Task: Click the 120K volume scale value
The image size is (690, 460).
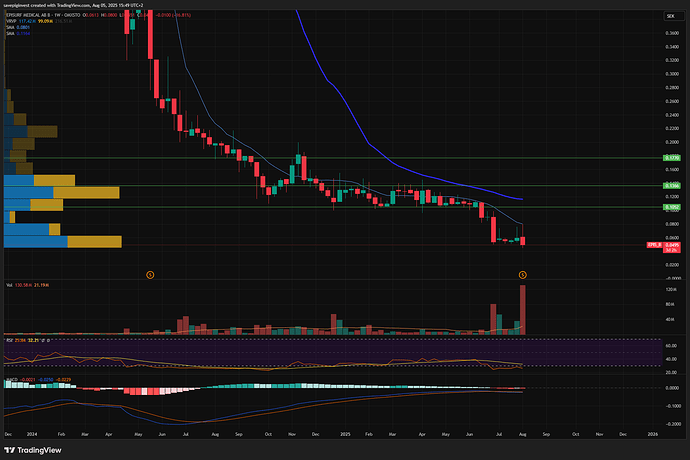Action: click(x=671, y=290)
